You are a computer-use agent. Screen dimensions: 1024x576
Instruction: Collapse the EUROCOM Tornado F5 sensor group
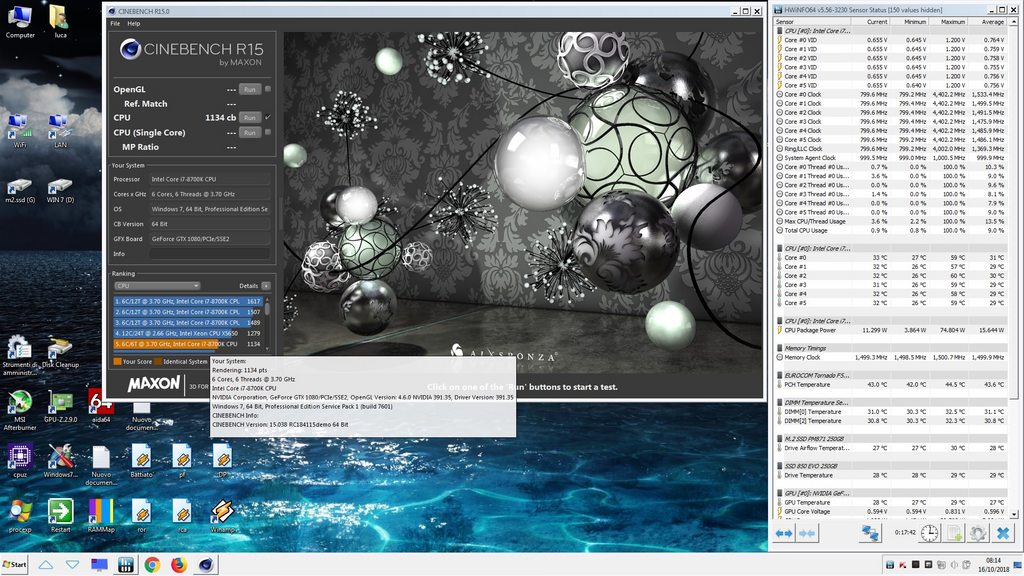[x=779, y=376]
